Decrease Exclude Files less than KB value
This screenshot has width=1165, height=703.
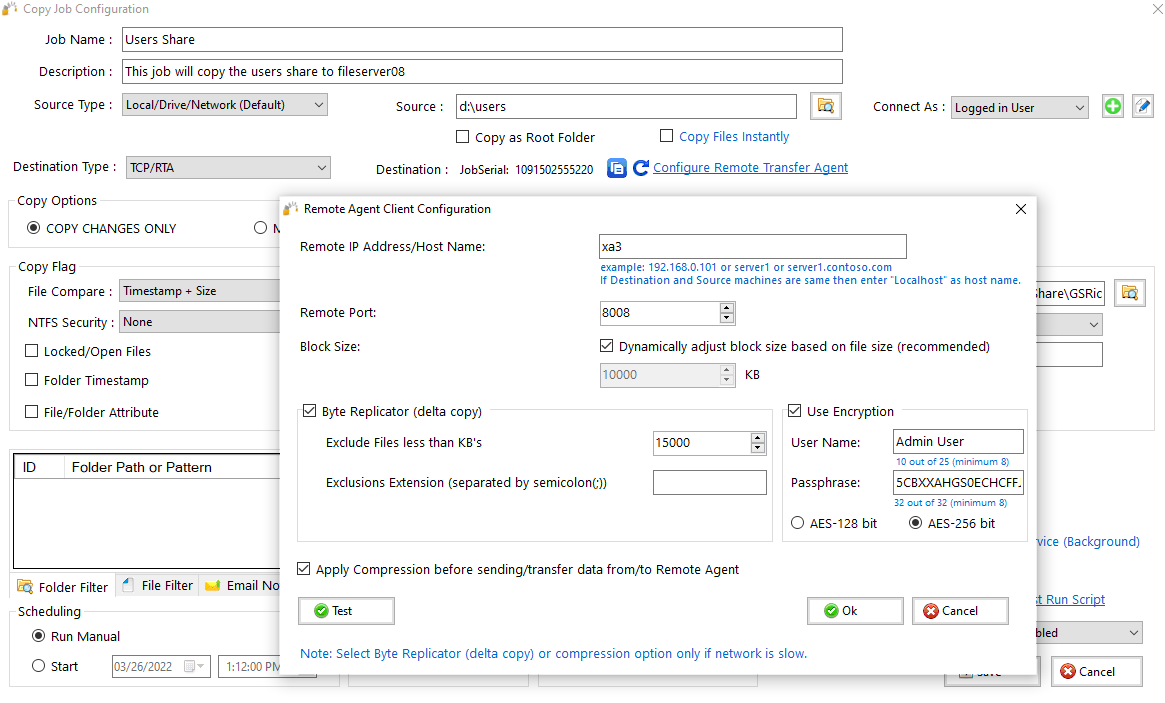pos(758,448)
